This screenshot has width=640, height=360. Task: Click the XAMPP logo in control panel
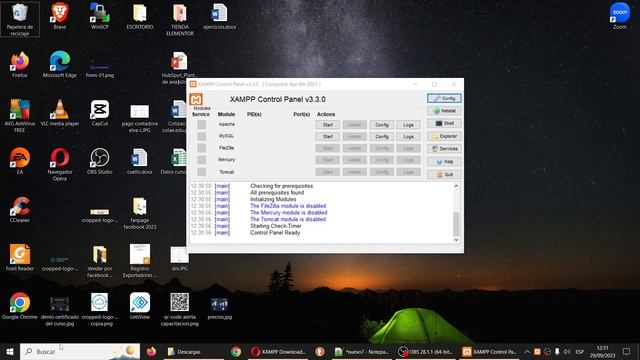point(196,99)
